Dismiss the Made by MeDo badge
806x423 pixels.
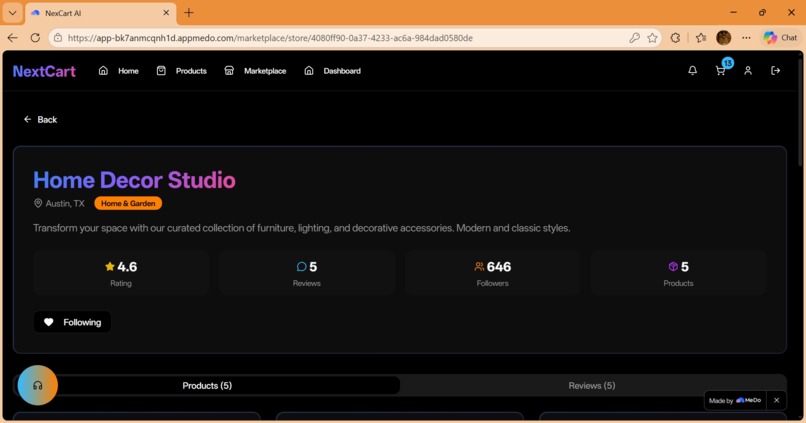coord(776,400)
